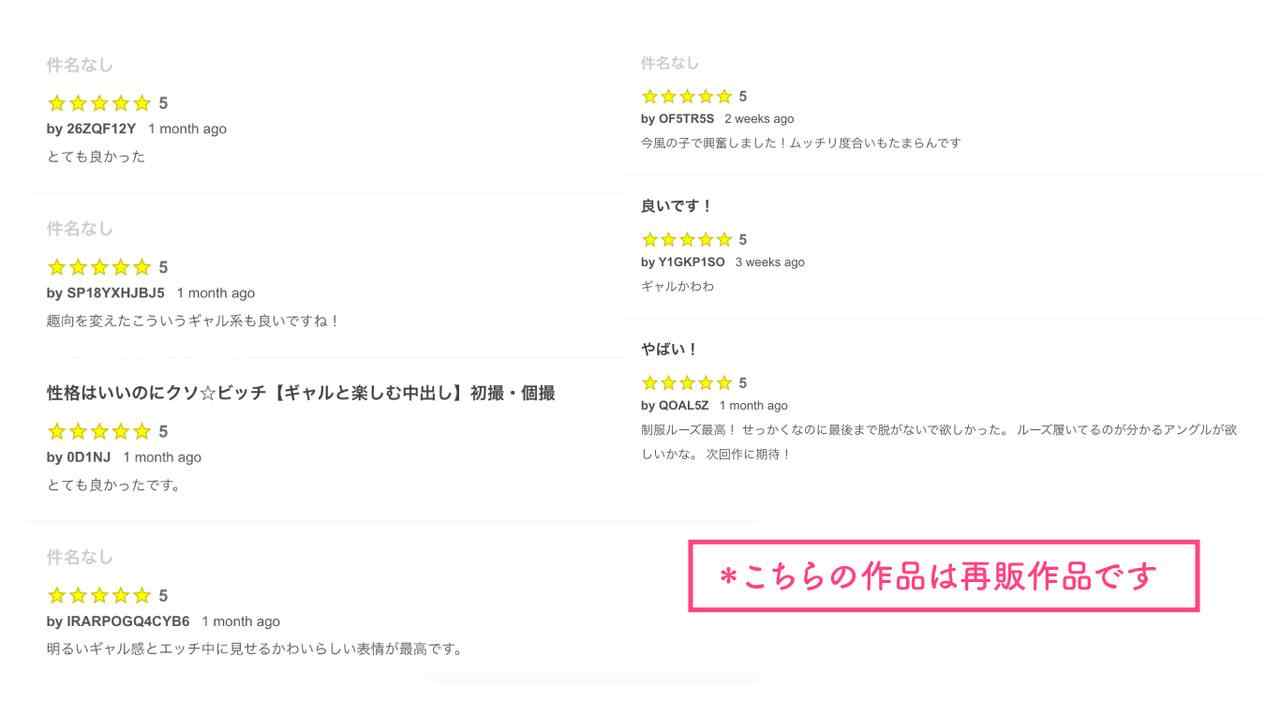The height and width of the screenshot is (719, 1280).
Task: Open the review titled 性格はいいのにクソ☆ビッチ
Action: (x=300, y=393)
